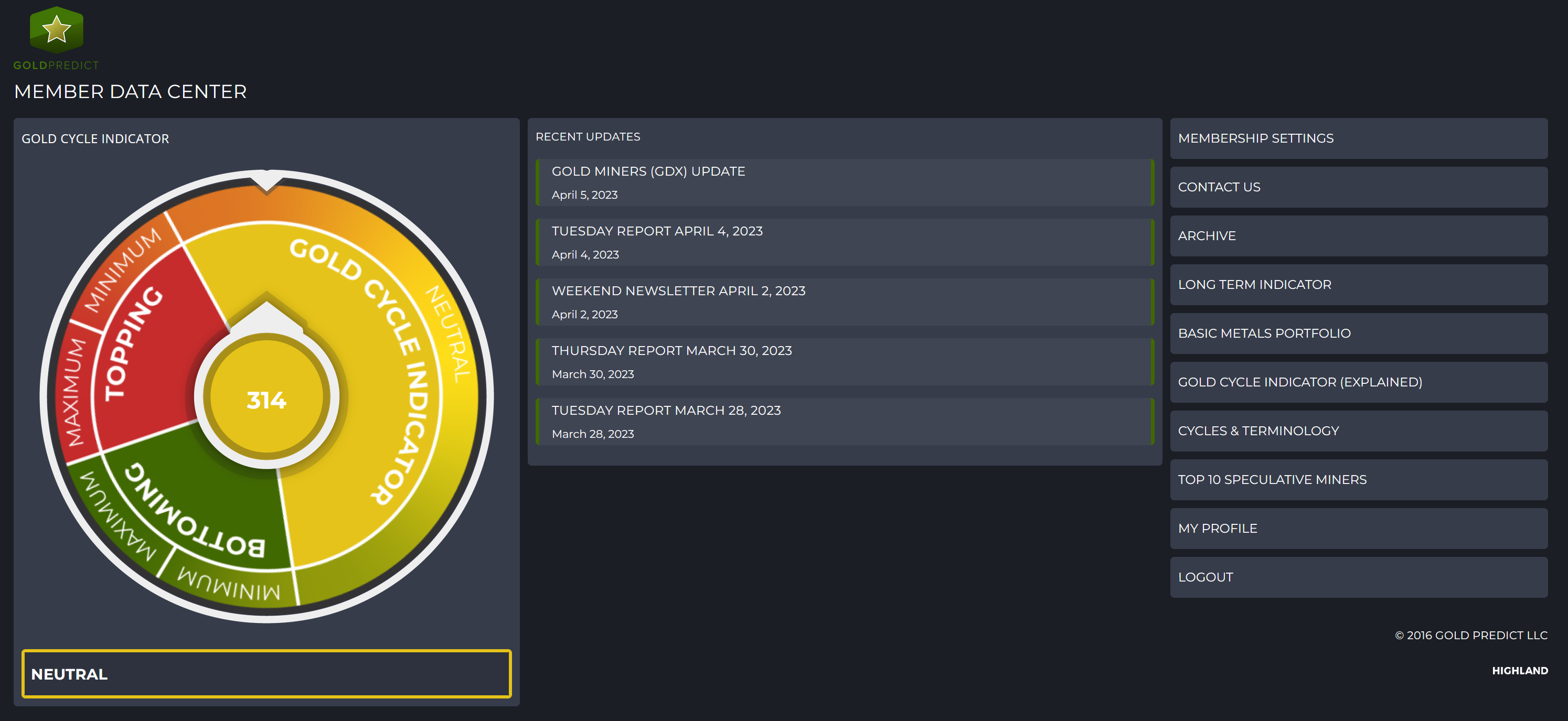The width and height of the screenshot is (1568, 721).
Task: Click the top pointer marker on gauge
Action: pos(266,181)
